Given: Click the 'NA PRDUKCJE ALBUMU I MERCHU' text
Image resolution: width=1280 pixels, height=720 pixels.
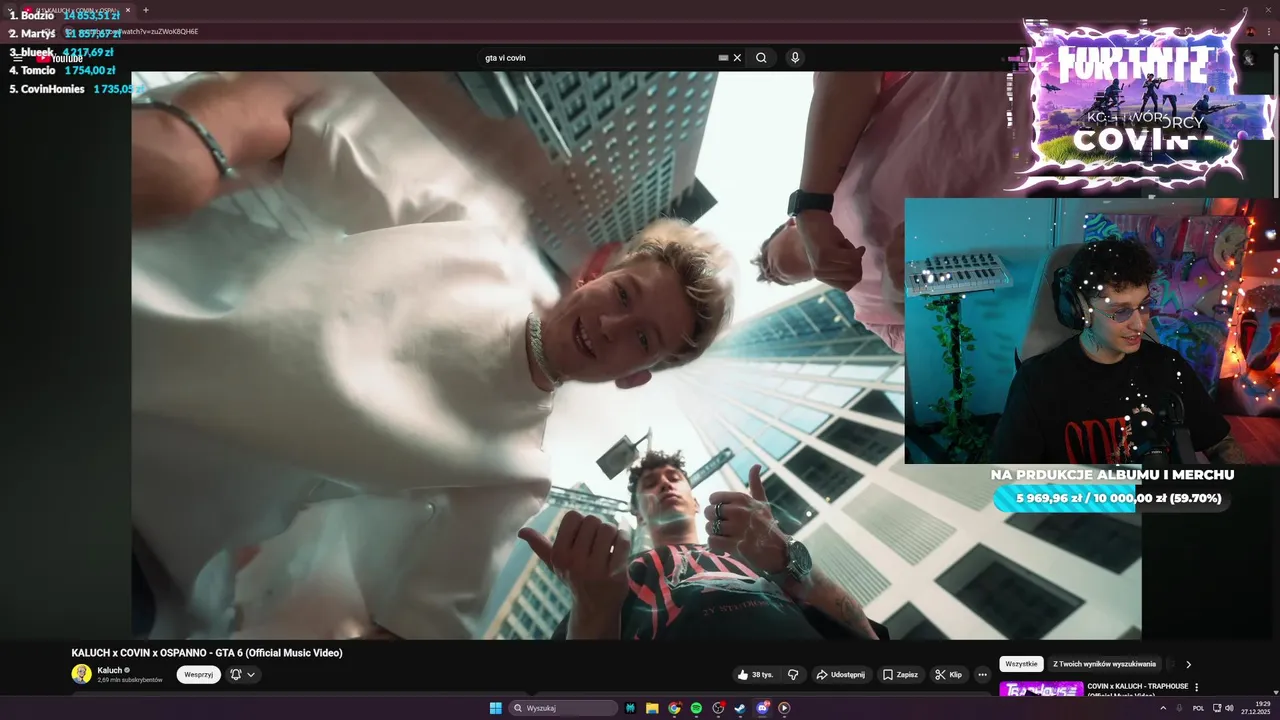Looking at the screenshot, I should [1112, 475].
